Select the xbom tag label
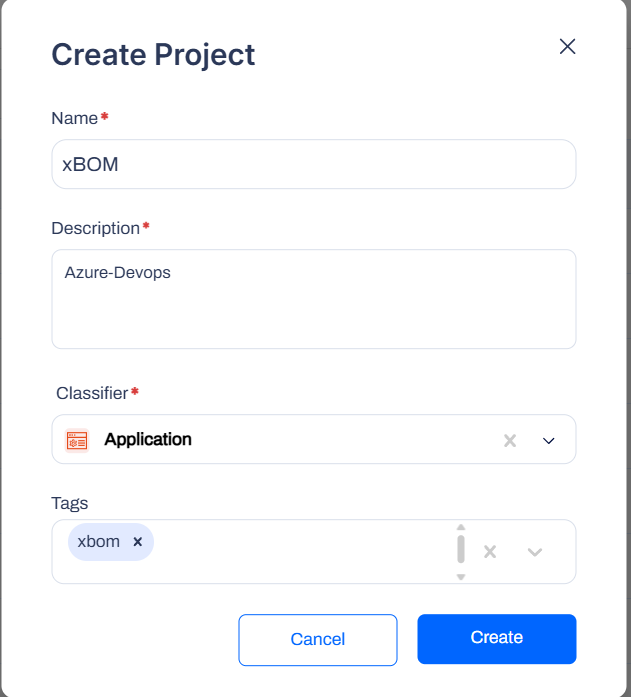 [98, 541]
